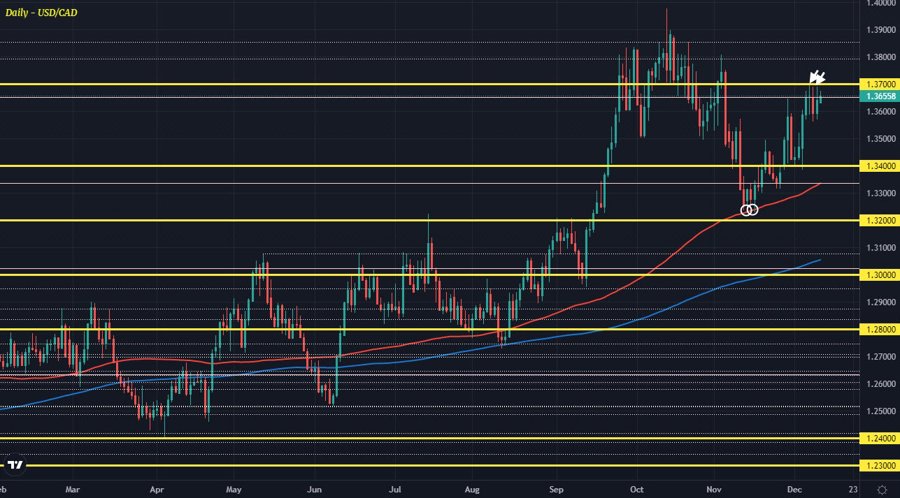The image size is (900, 498).
Task: Click current price label 1.36558
Action: [x=880, y=97]
